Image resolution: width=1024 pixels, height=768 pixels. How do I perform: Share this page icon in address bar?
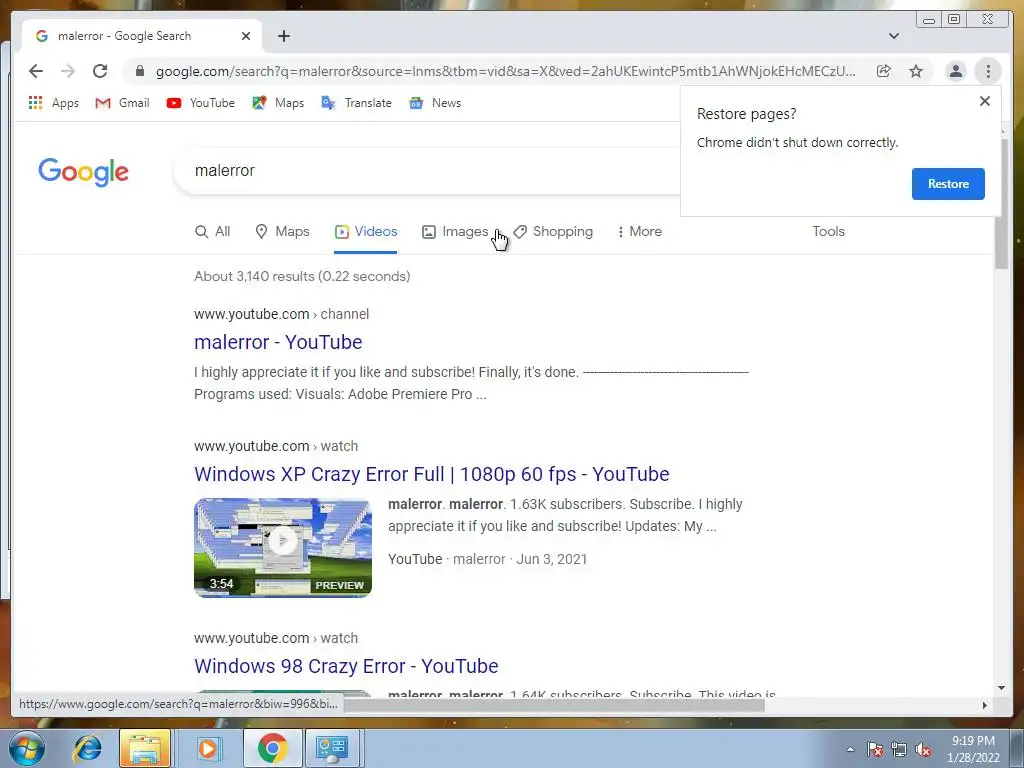pyautogui.click(x=884, y=71)
